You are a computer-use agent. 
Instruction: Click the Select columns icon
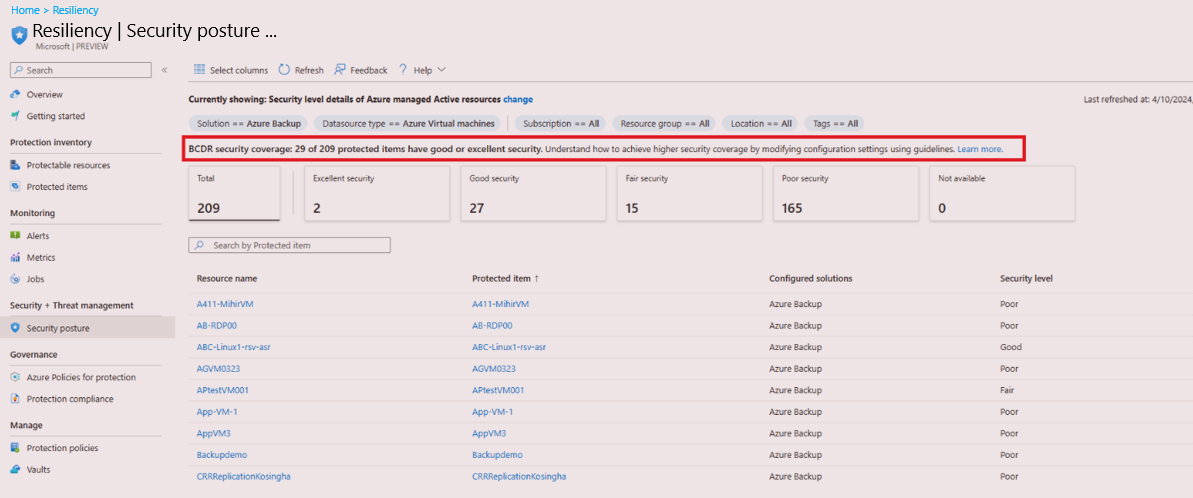(x=199, y=70)
